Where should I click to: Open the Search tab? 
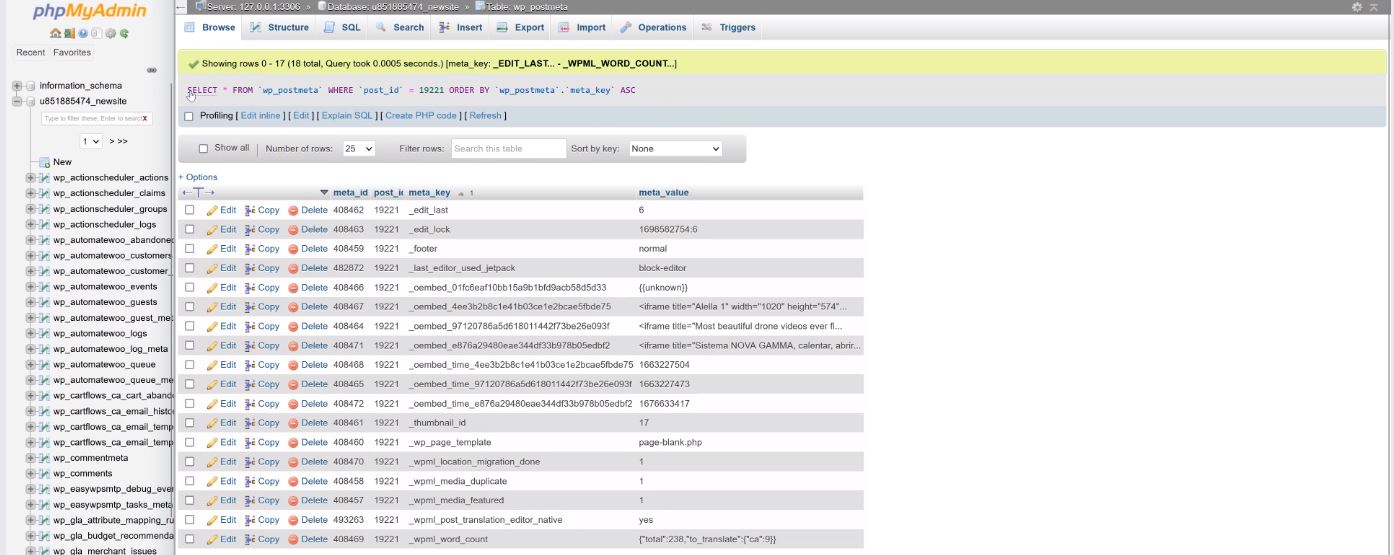point(400,27)
